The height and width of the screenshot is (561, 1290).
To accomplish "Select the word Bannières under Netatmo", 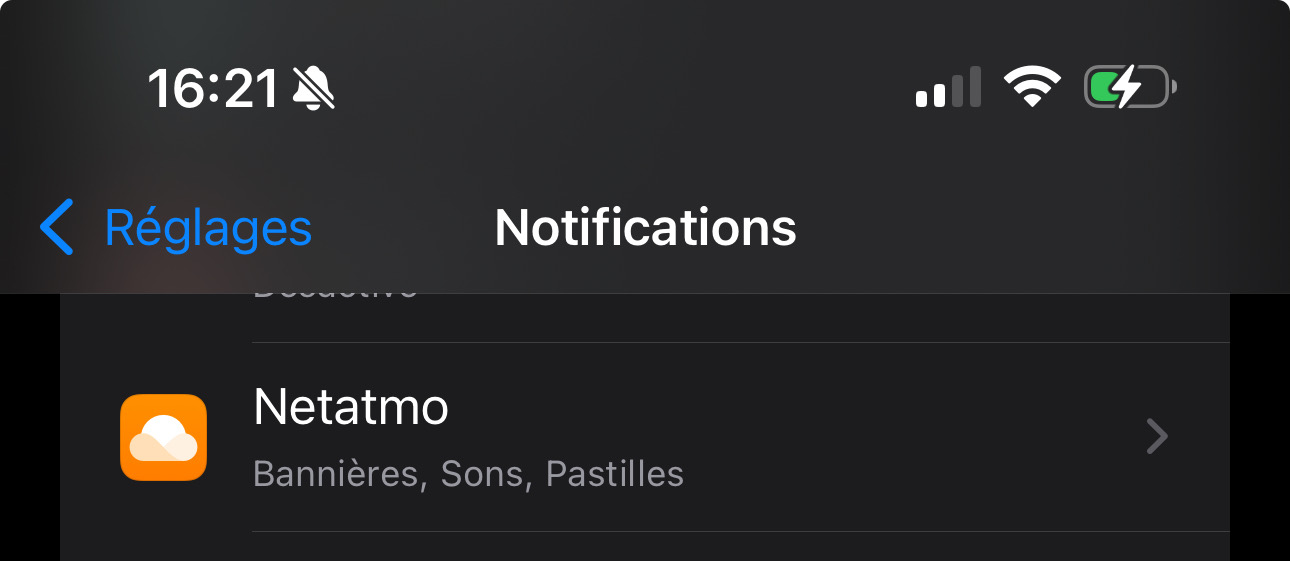I will pos(333,473).
